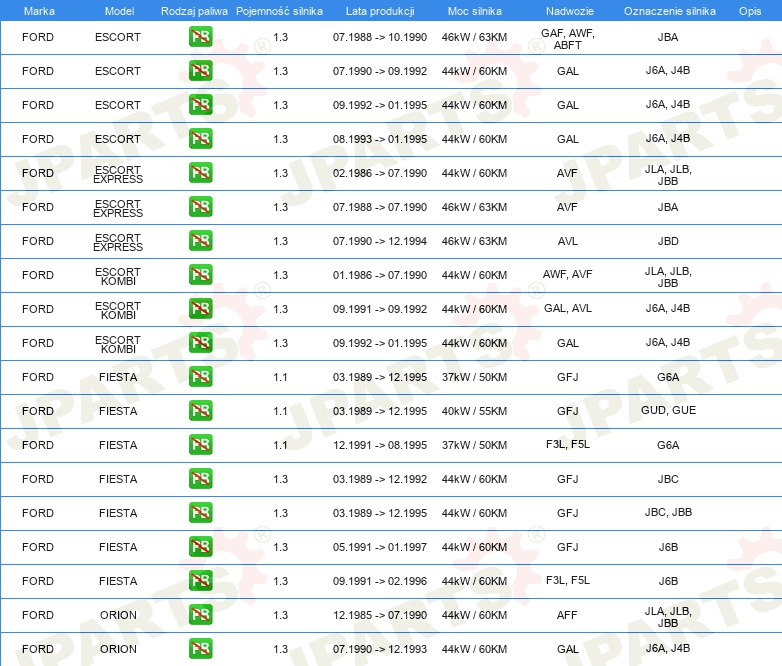Image resolution: width=782 pixels, height=666 pixels.
Task: Click the fuel icon in the Fiesta JBC, JBB row
Action: click(200, 513)
